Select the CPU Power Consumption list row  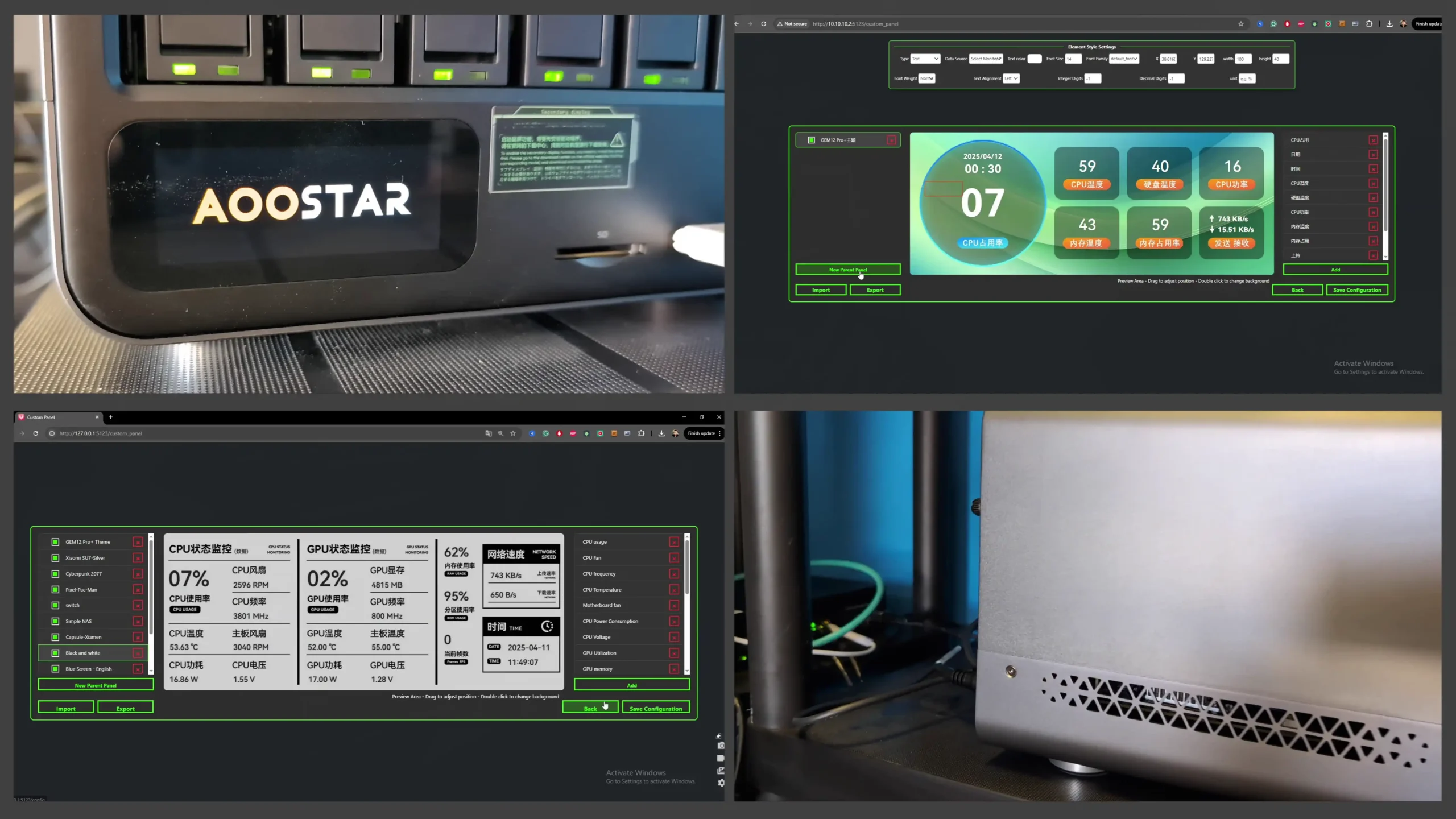[x=630, y=621]
